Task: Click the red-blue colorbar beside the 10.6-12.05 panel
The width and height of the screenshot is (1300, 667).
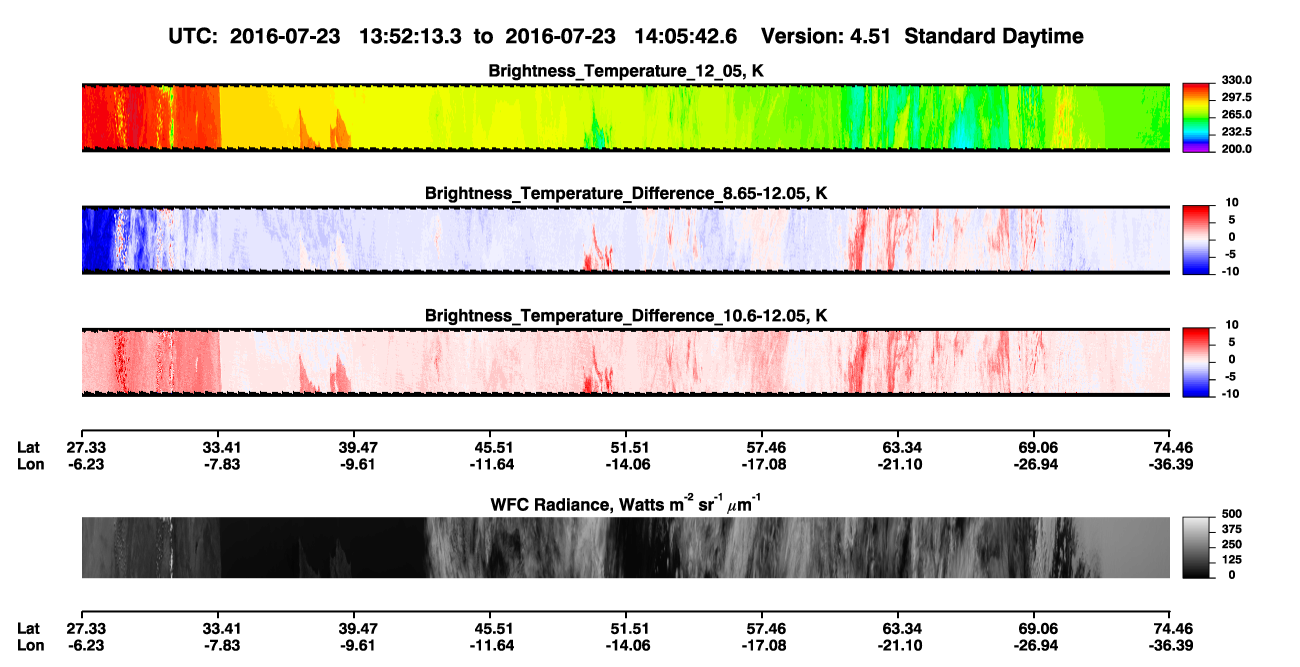Action: point(1197,360)
